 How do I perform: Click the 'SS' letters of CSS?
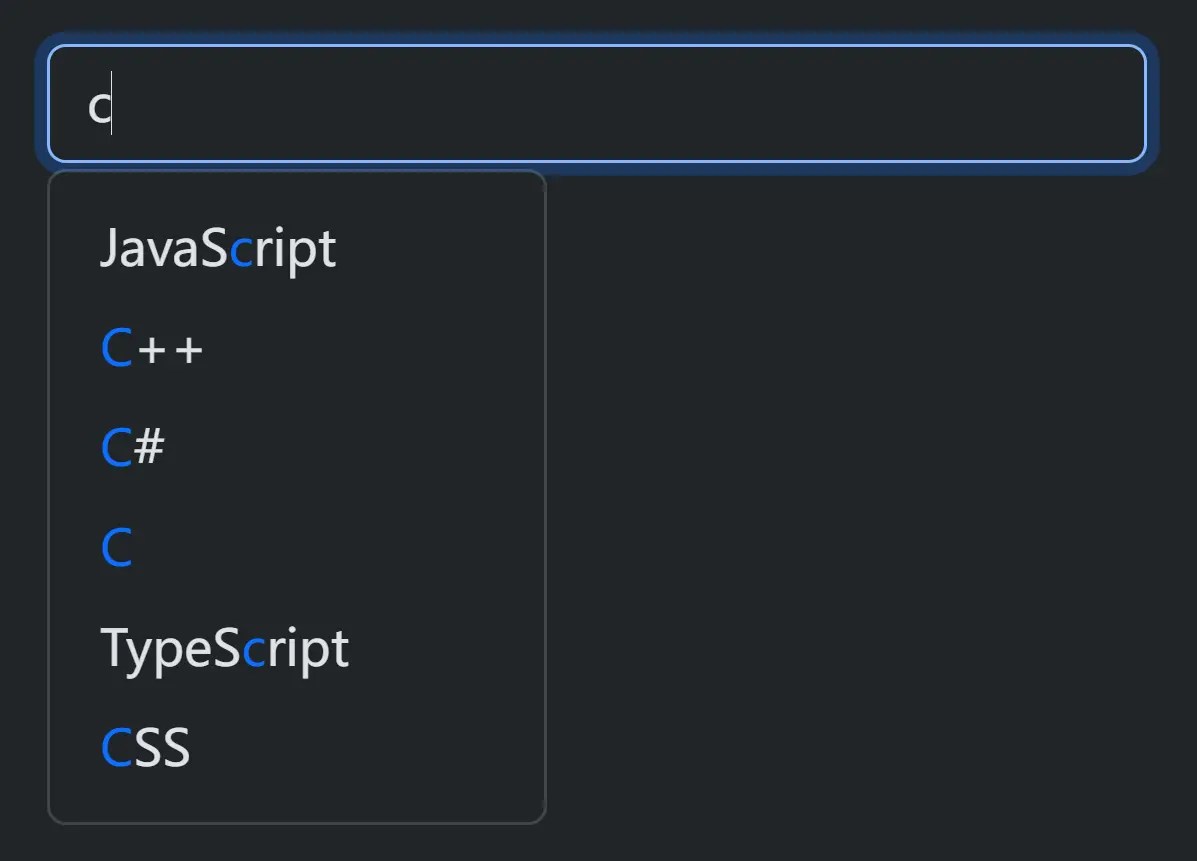pos(162,747)
